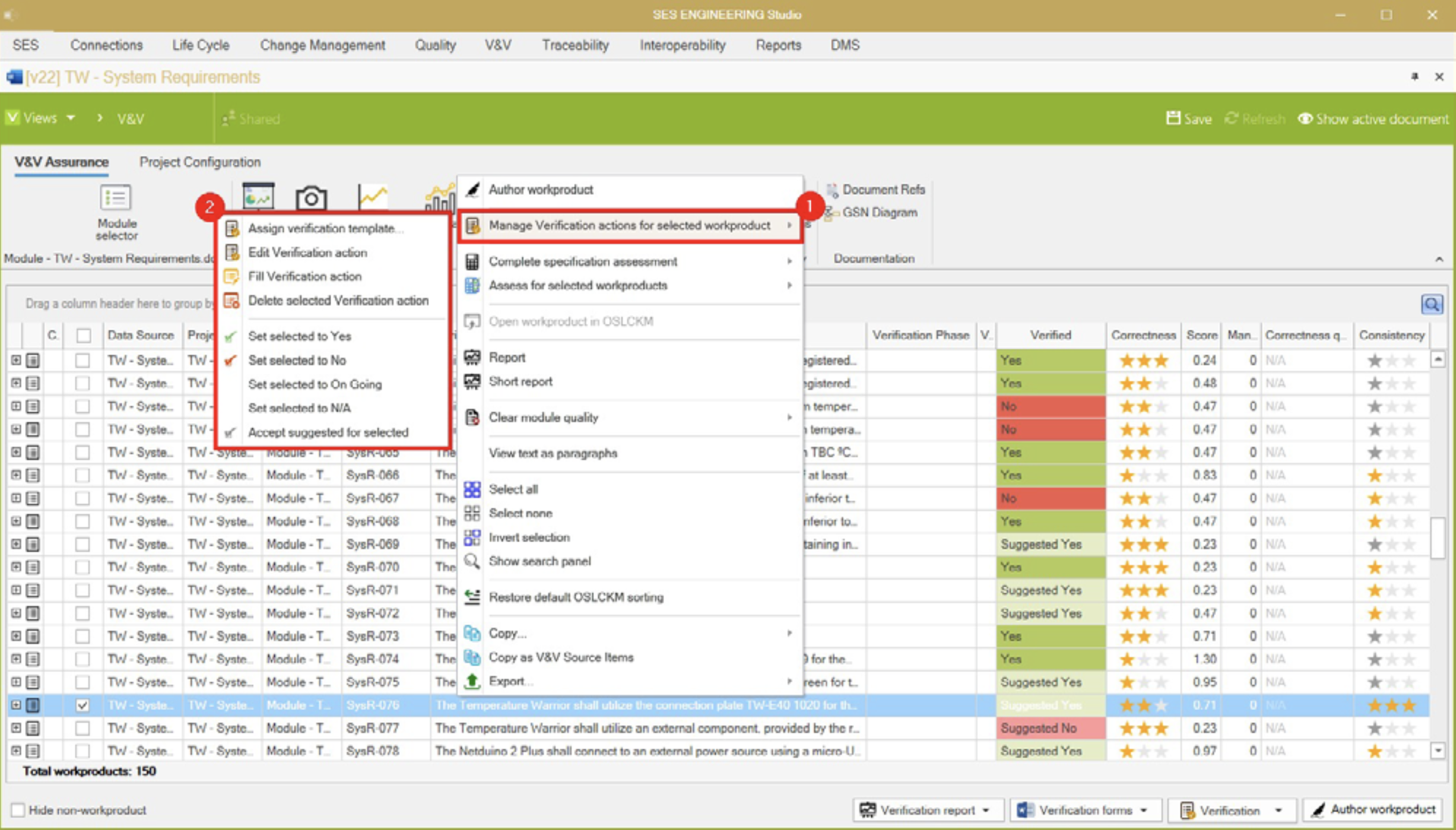Screen dimensions: 1456x830
Task: Click Select all in context menu
Action: pos(513,489)
